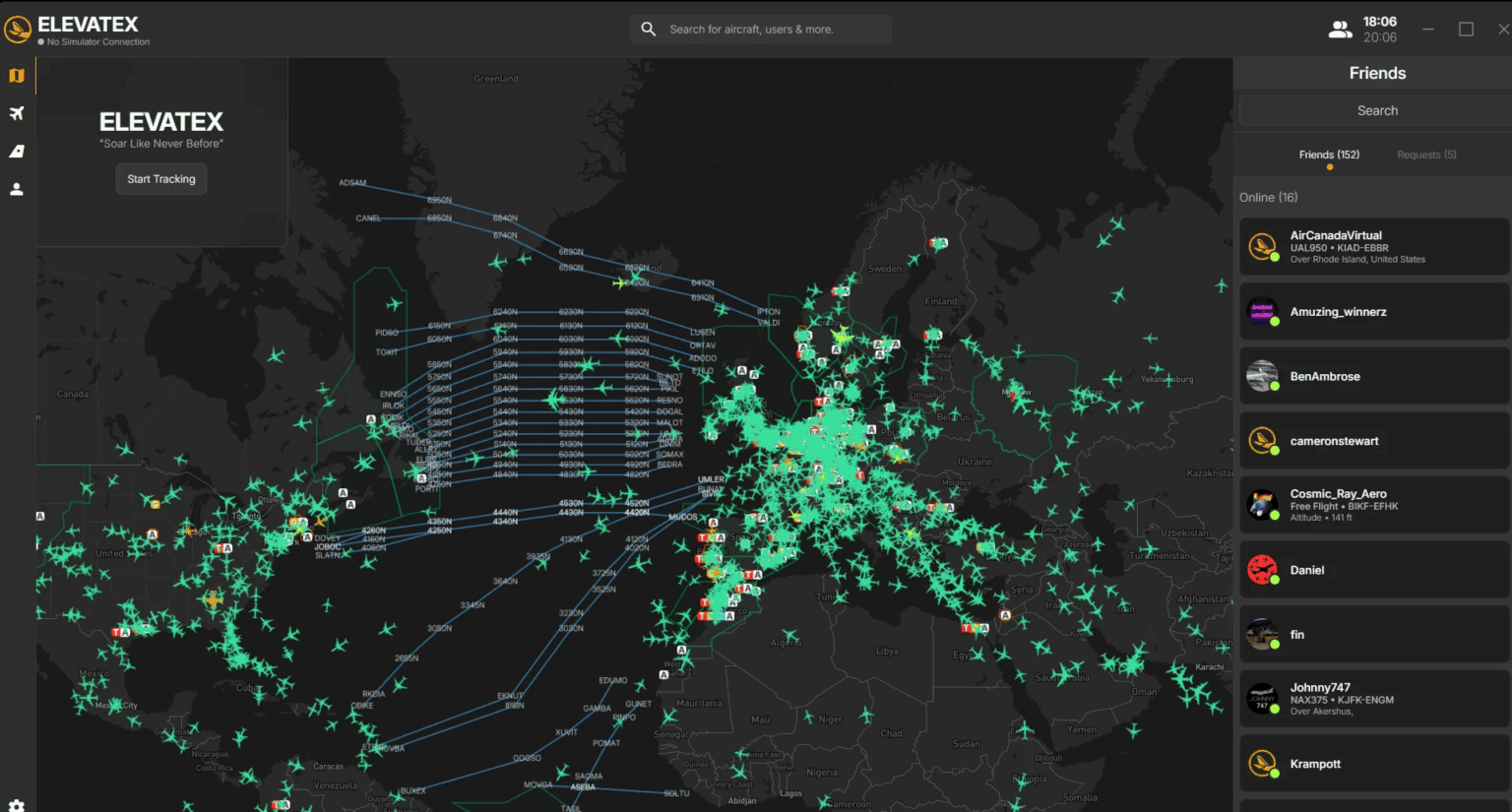The height and width of the screenshot is (812, 1512).
Task: Click BenAmbrose's avatar image
Action: (1263, 375)
